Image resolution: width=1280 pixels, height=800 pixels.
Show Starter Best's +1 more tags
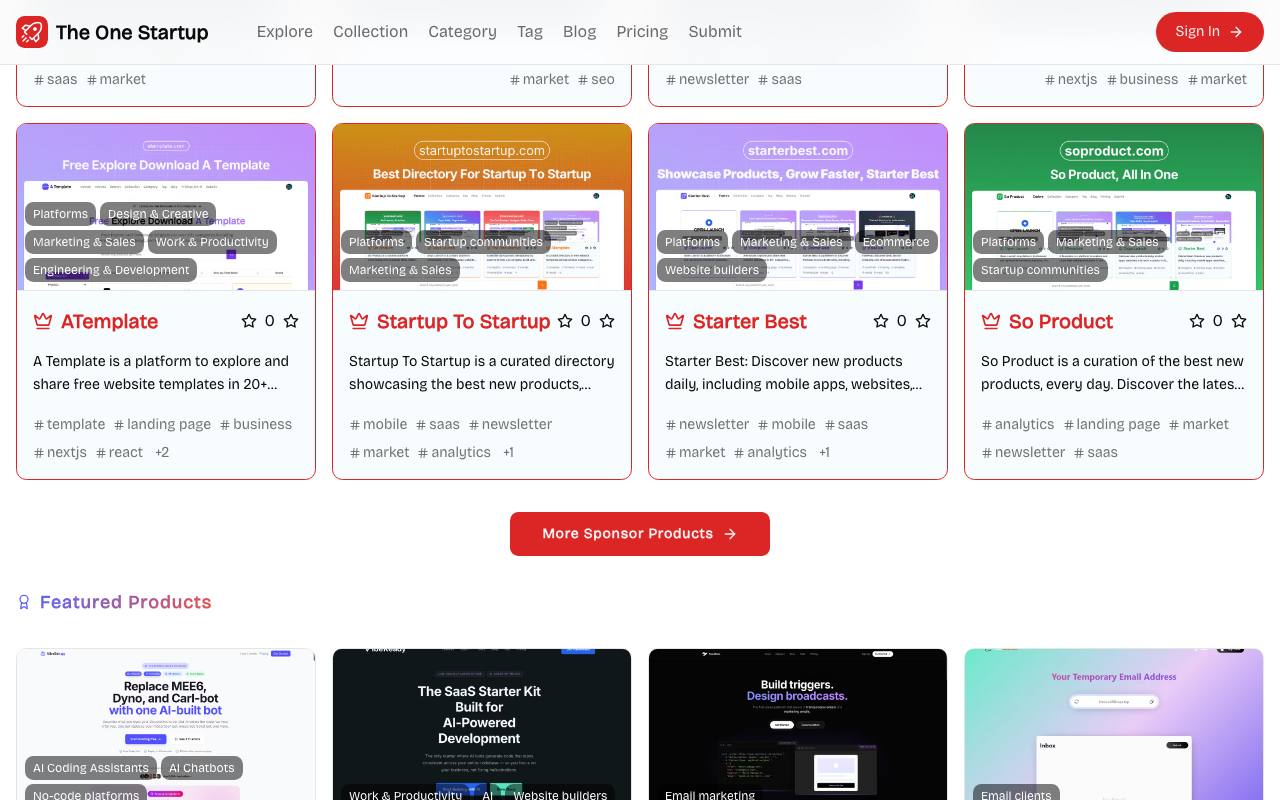[824, 452]
